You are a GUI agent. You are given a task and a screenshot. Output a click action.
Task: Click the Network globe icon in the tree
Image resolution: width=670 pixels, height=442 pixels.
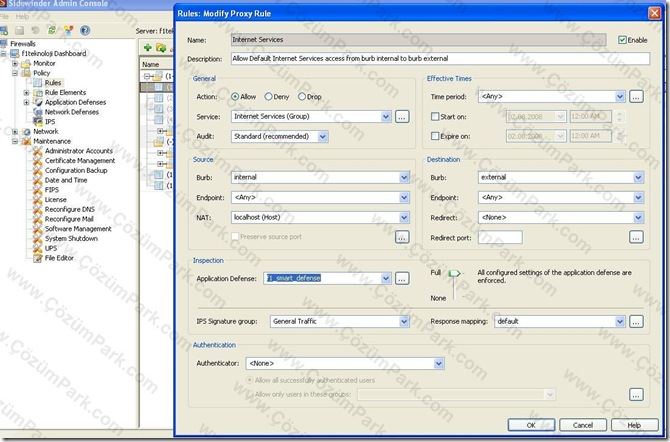click(x=26, y=132)
